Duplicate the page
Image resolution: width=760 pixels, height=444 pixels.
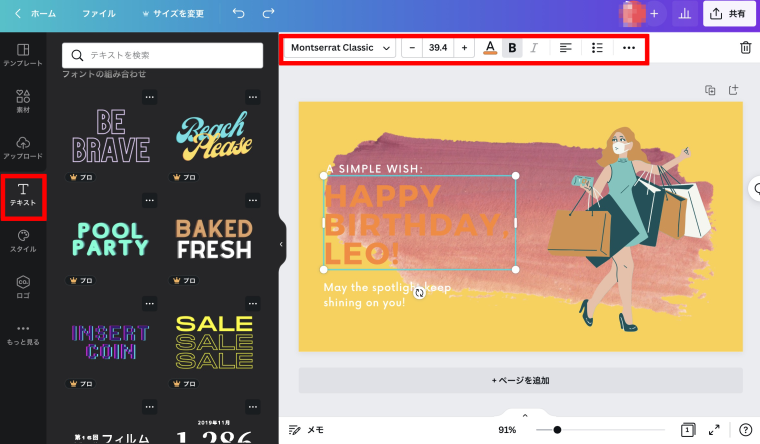pyautogui.click(x=710, y=90)
